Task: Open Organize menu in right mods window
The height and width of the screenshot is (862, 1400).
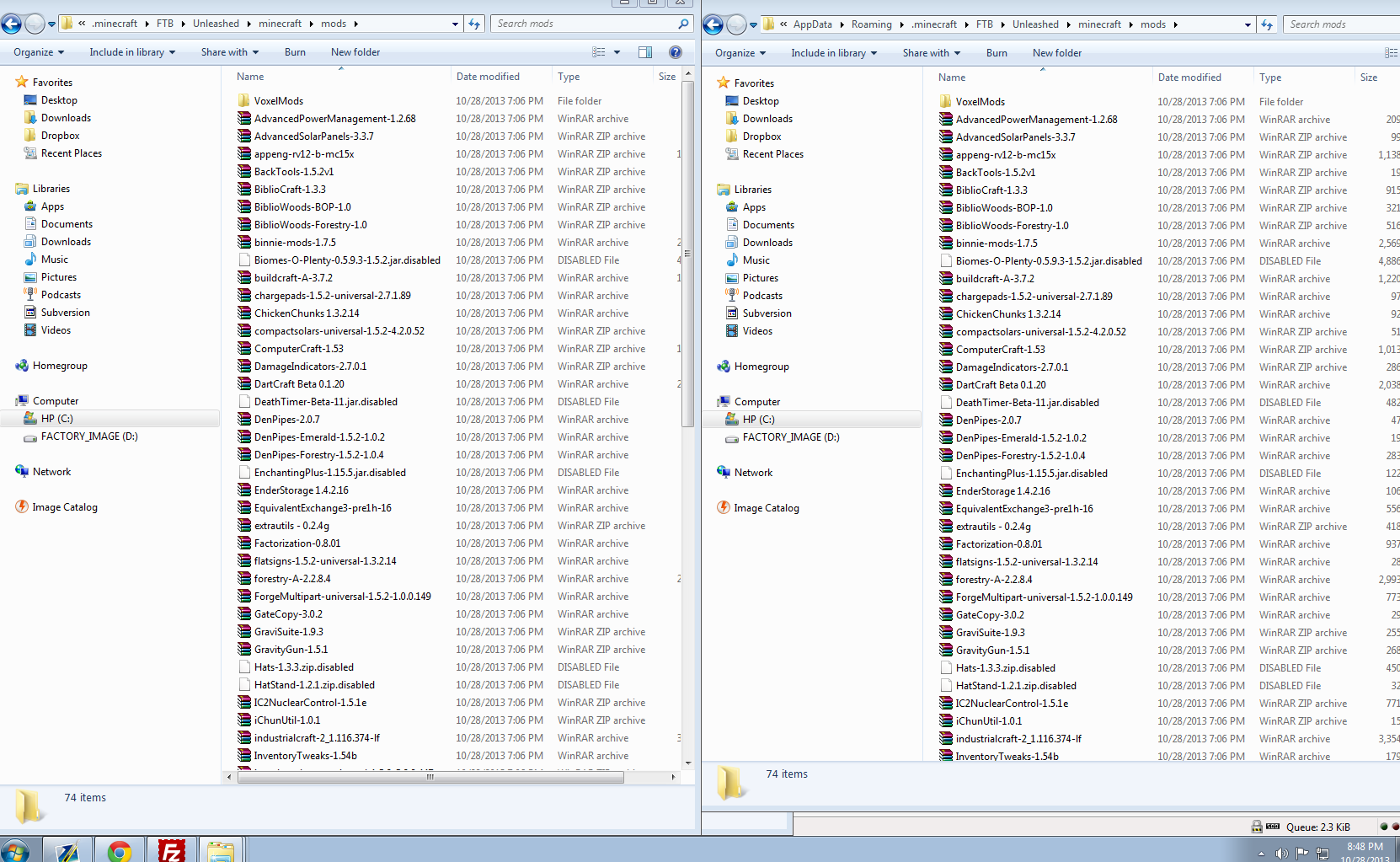Action: coord(740,53)
